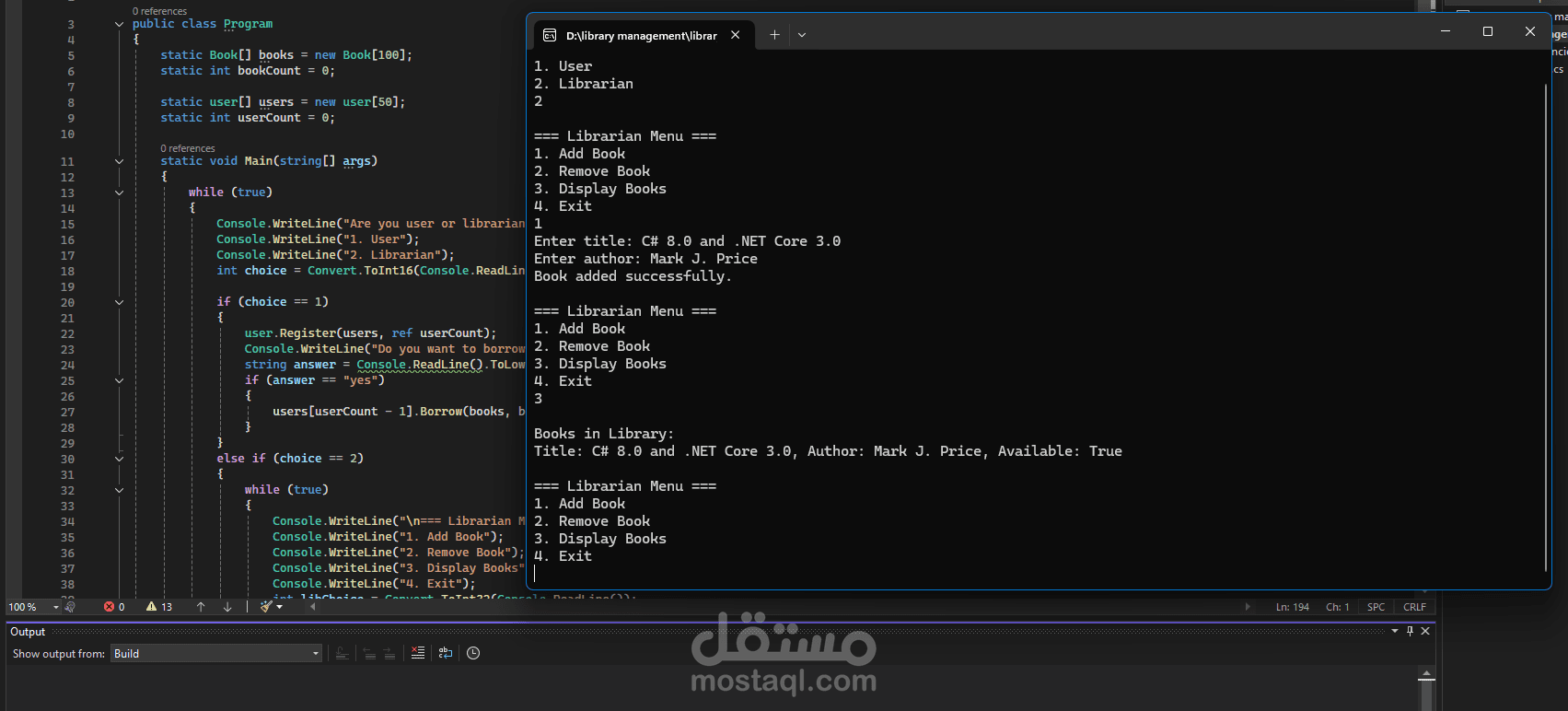
Task: Click the left arrow of the editor horizontal scrollbar
Action: [x=313, y=607]
